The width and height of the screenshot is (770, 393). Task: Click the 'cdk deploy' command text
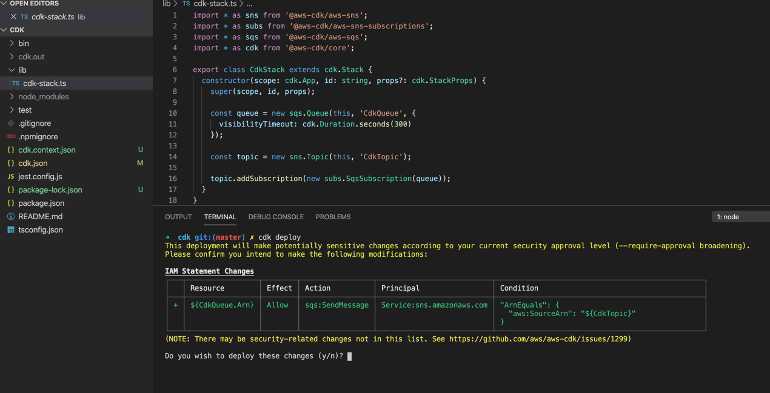click(x=279, y=237)
